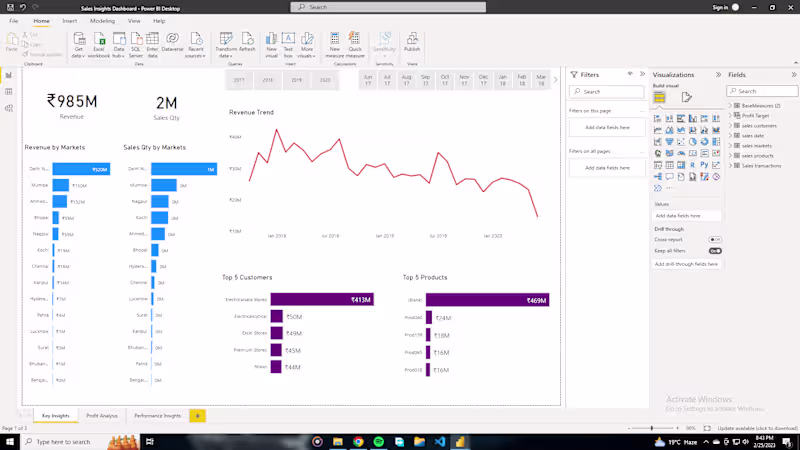The image size is (800, 450).
Task: Choose the decomposition tree visual
Action: point(658,177)
